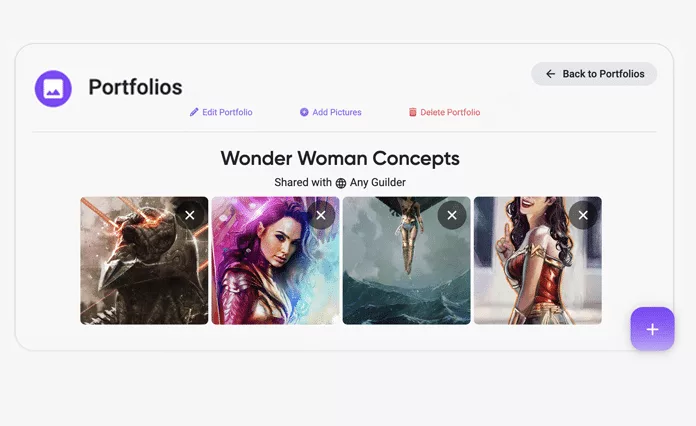This screenshot has height=426, width=696.
Task: Remove the purple-haired portrait with its X
Action: pyautogui.click(x=321, y=215)
